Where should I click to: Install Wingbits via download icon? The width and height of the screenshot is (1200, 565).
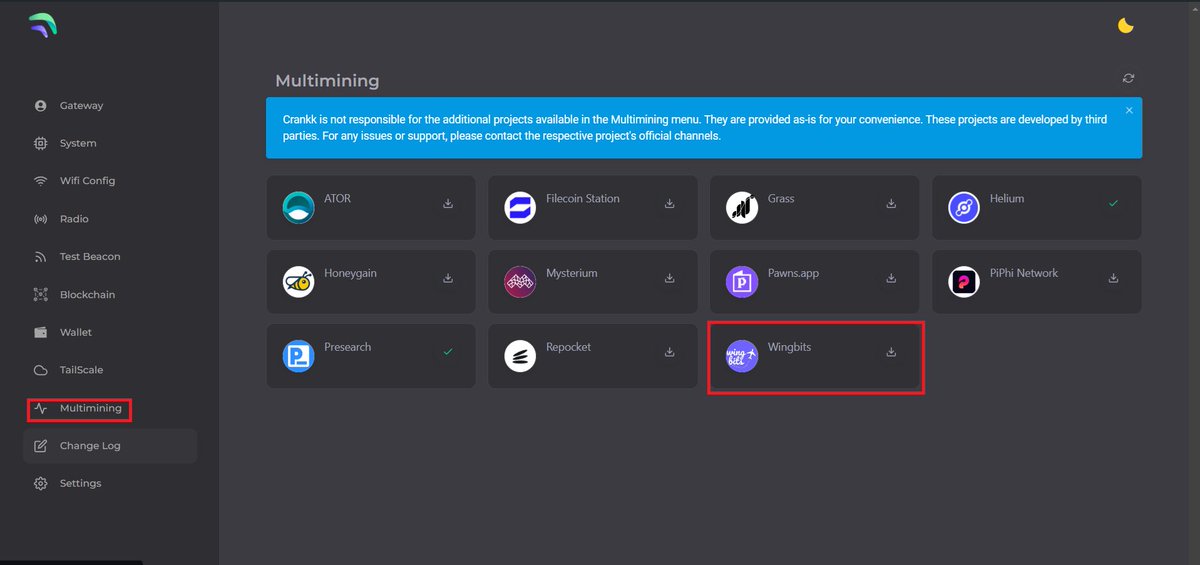point(891,352)
